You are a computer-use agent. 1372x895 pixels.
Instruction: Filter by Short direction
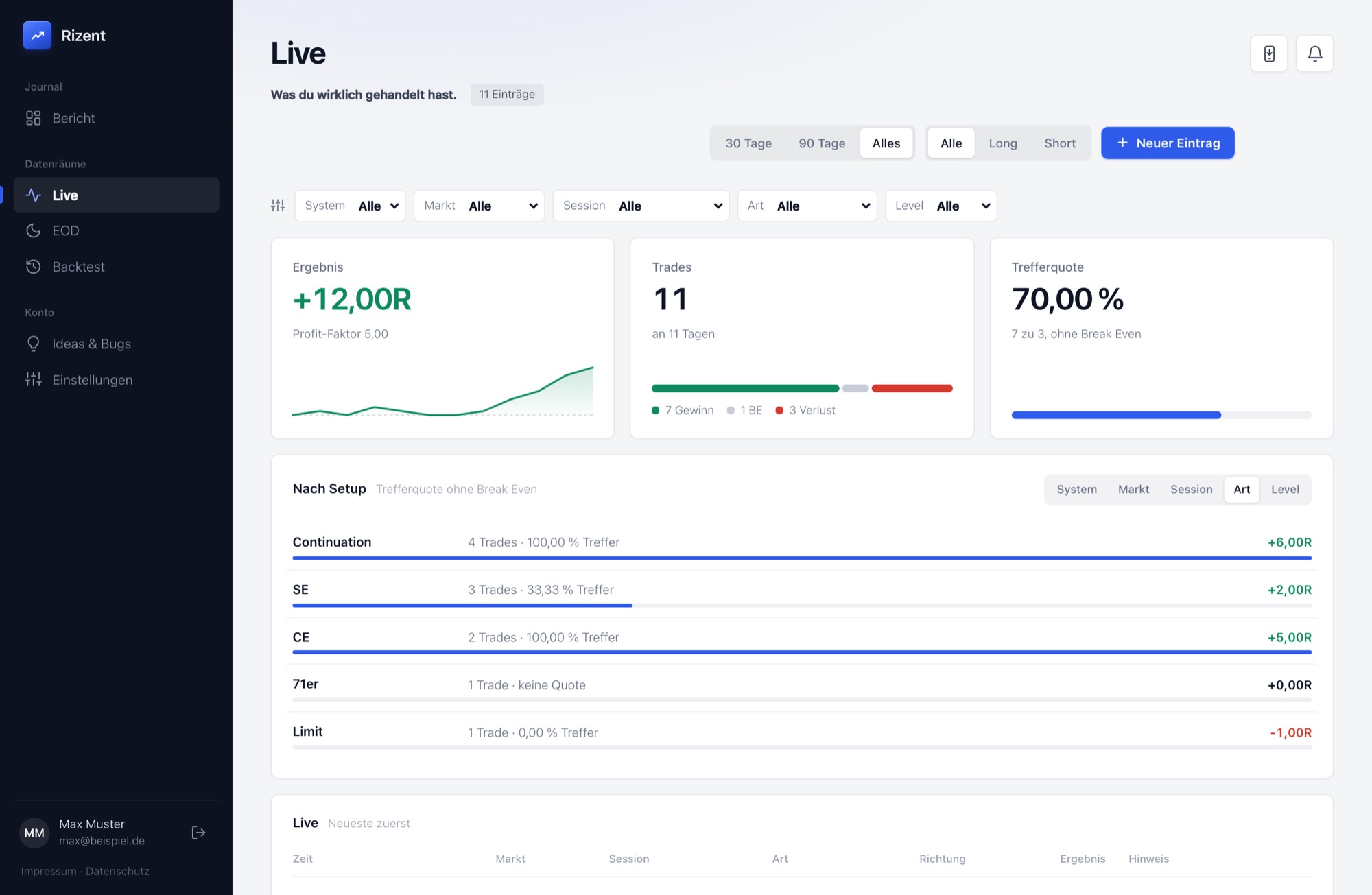1060,143
